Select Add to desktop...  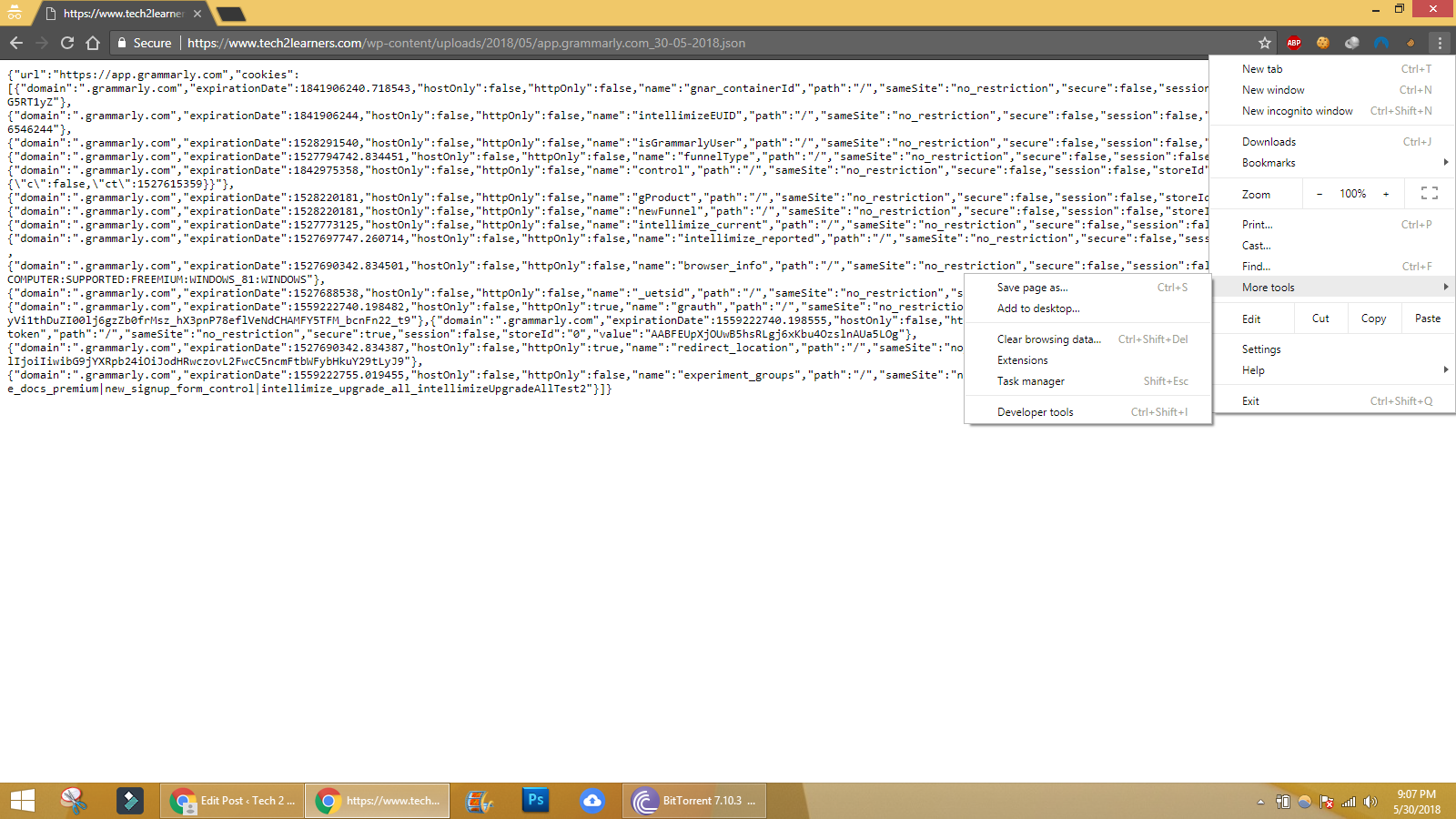click(1088, 308)
